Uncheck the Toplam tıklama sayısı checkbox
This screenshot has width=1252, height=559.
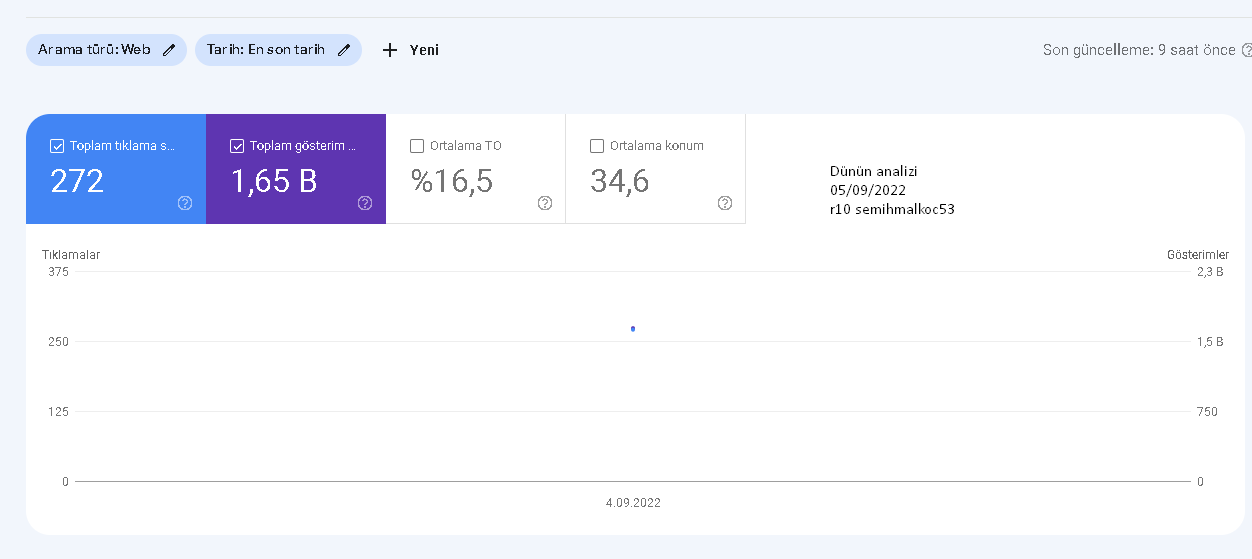click(x=57, y=146)
